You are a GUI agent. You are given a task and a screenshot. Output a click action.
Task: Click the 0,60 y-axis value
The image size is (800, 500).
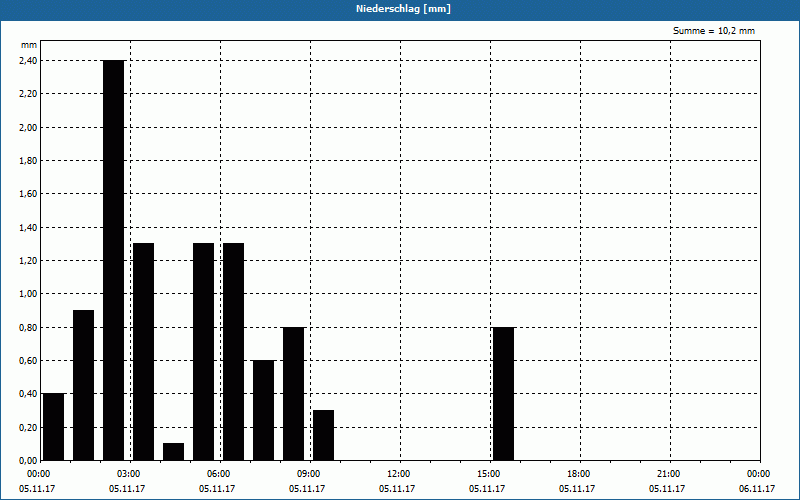[x=28, y=361]
